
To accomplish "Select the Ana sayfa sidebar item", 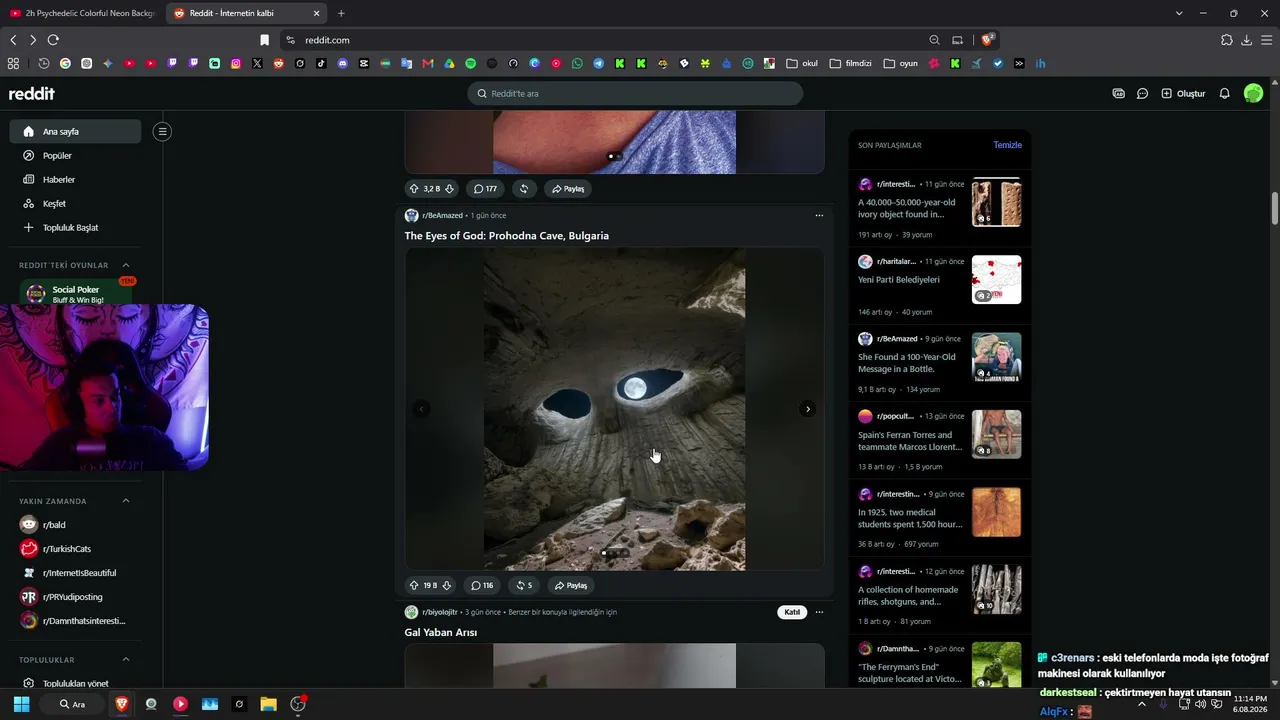I will [75, 131].
